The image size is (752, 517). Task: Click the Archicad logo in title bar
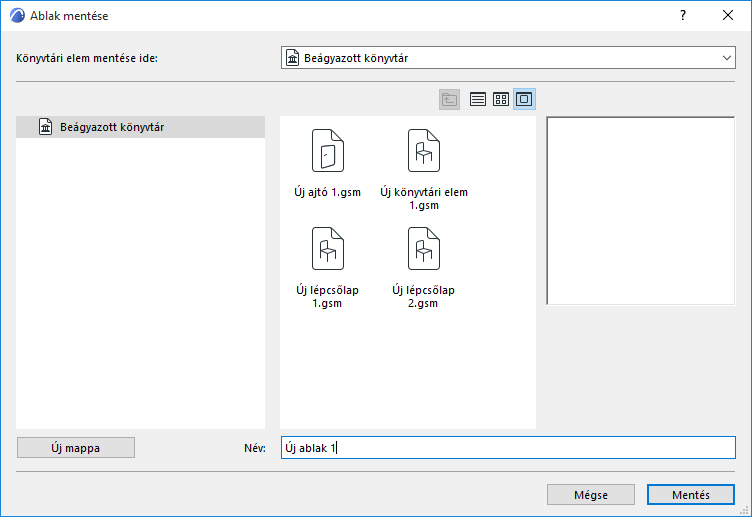tap(17, 15)
